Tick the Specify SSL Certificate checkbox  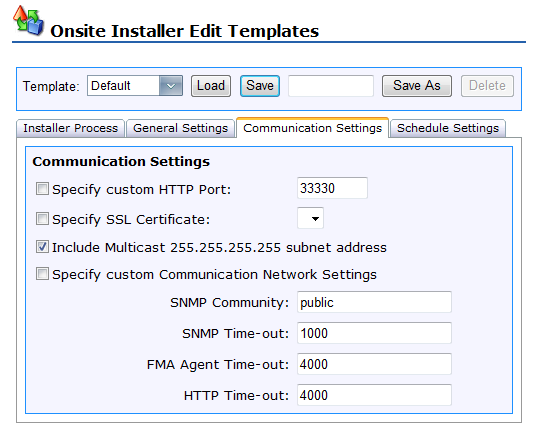point(42,219)
